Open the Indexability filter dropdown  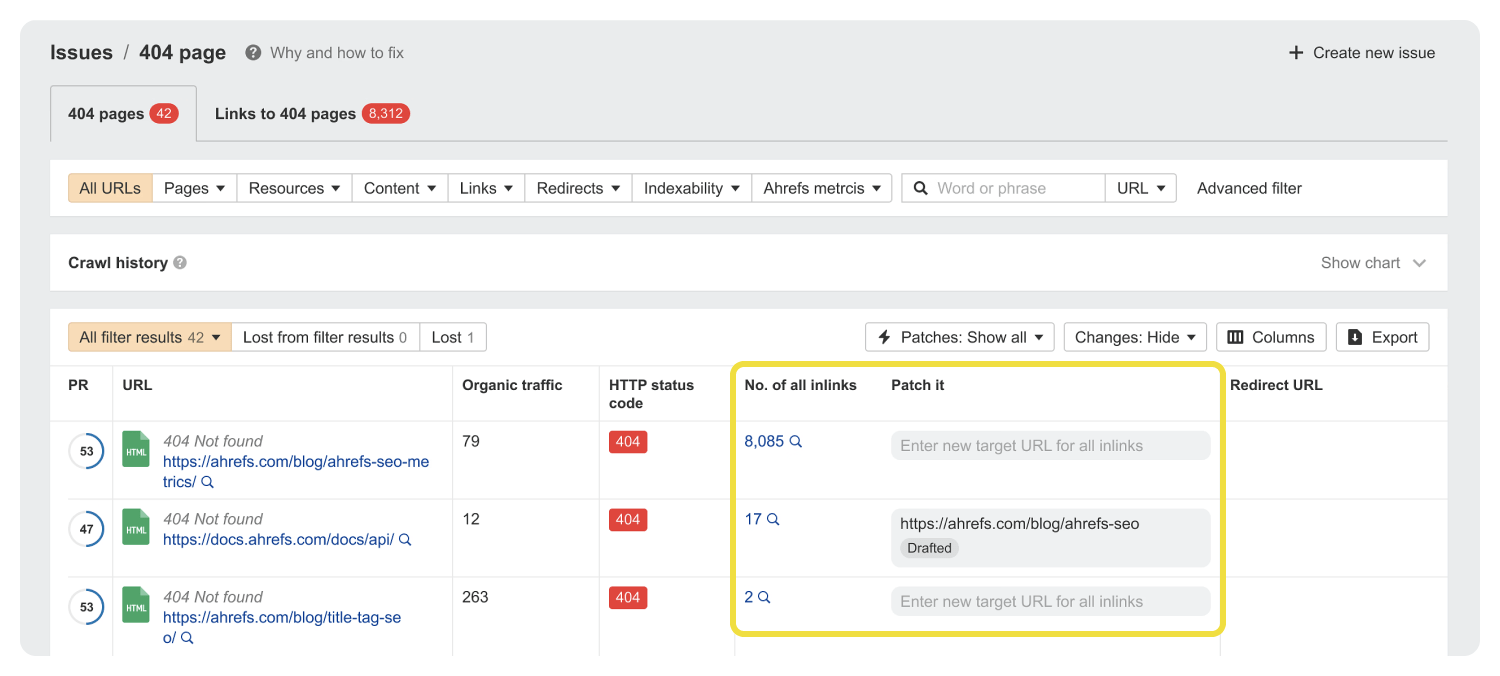coord(690,187)
